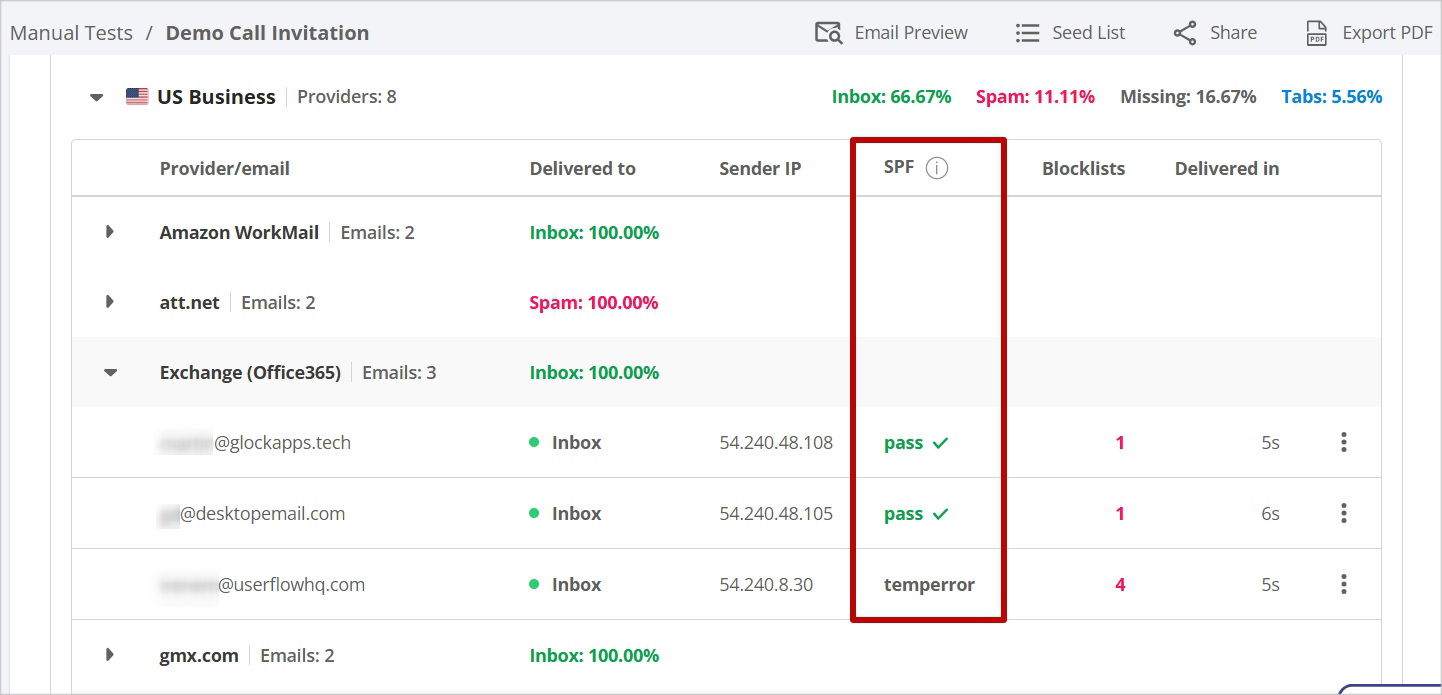
Task: Click the Provider/email column header
Action: (225, 168)
